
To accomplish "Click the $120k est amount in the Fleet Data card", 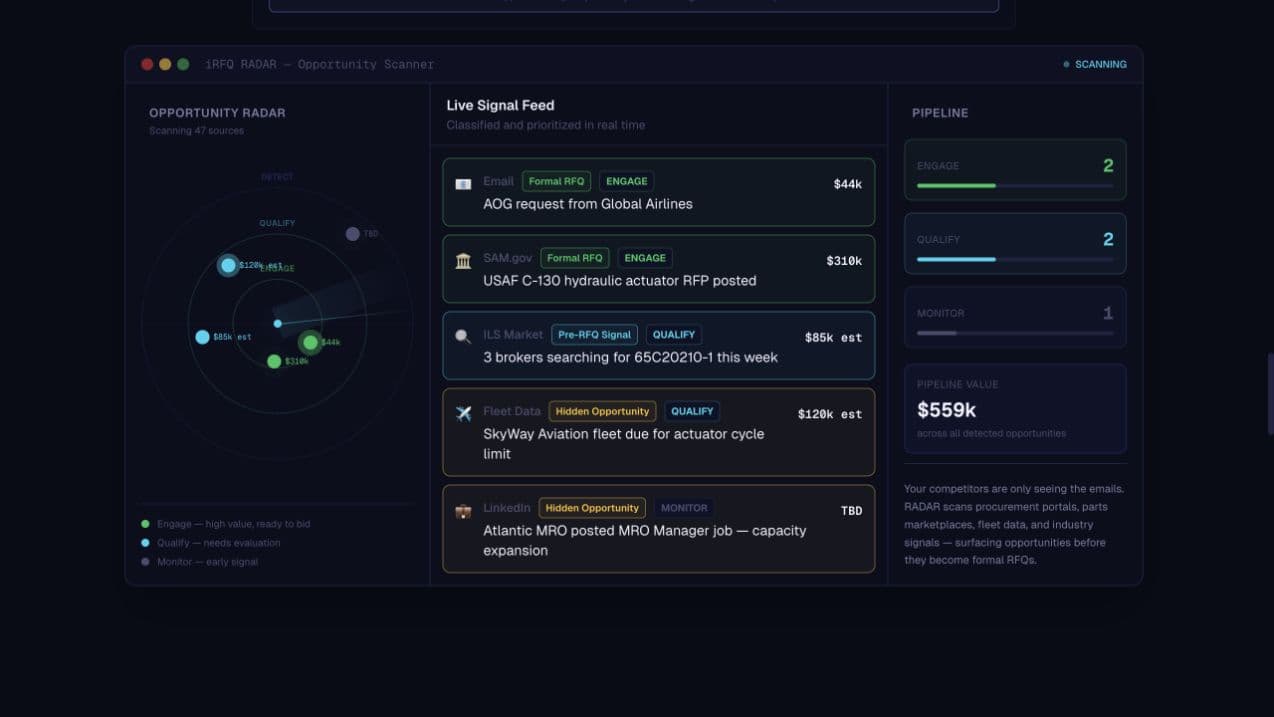I will (830, 414).
